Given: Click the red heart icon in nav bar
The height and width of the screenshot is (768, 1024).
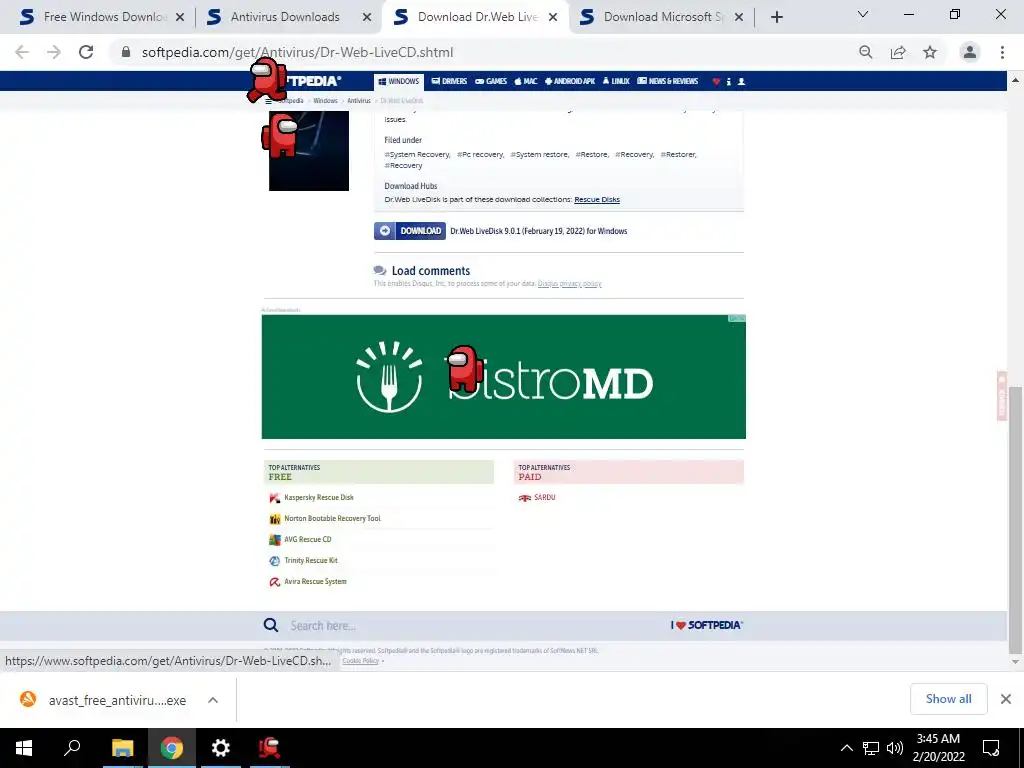Looking at the screenshot, I should [716, 82].
